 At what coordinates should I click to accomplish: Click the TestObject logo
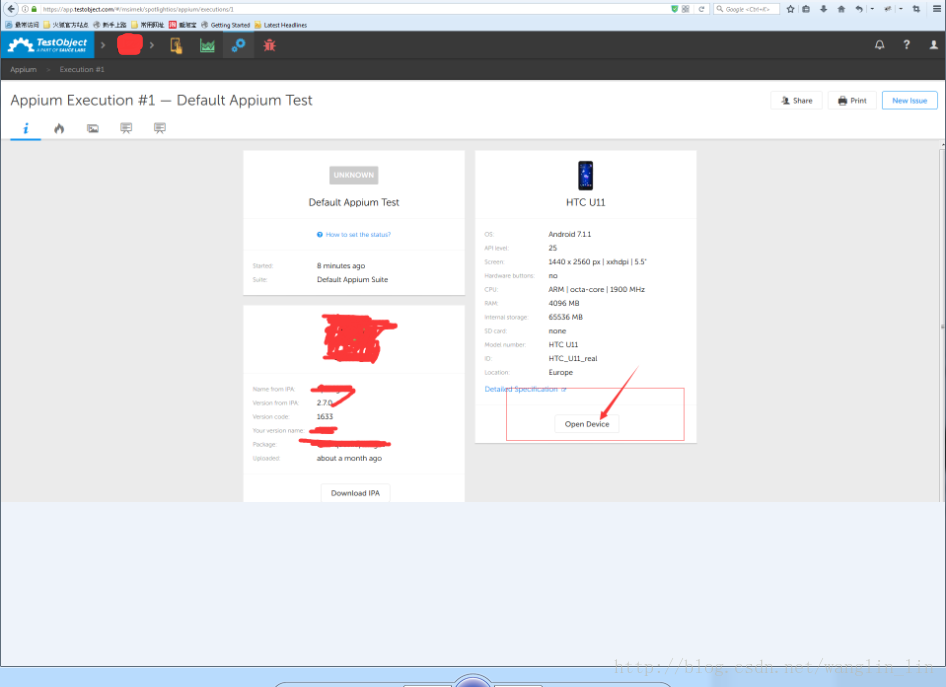pos(48,45)
